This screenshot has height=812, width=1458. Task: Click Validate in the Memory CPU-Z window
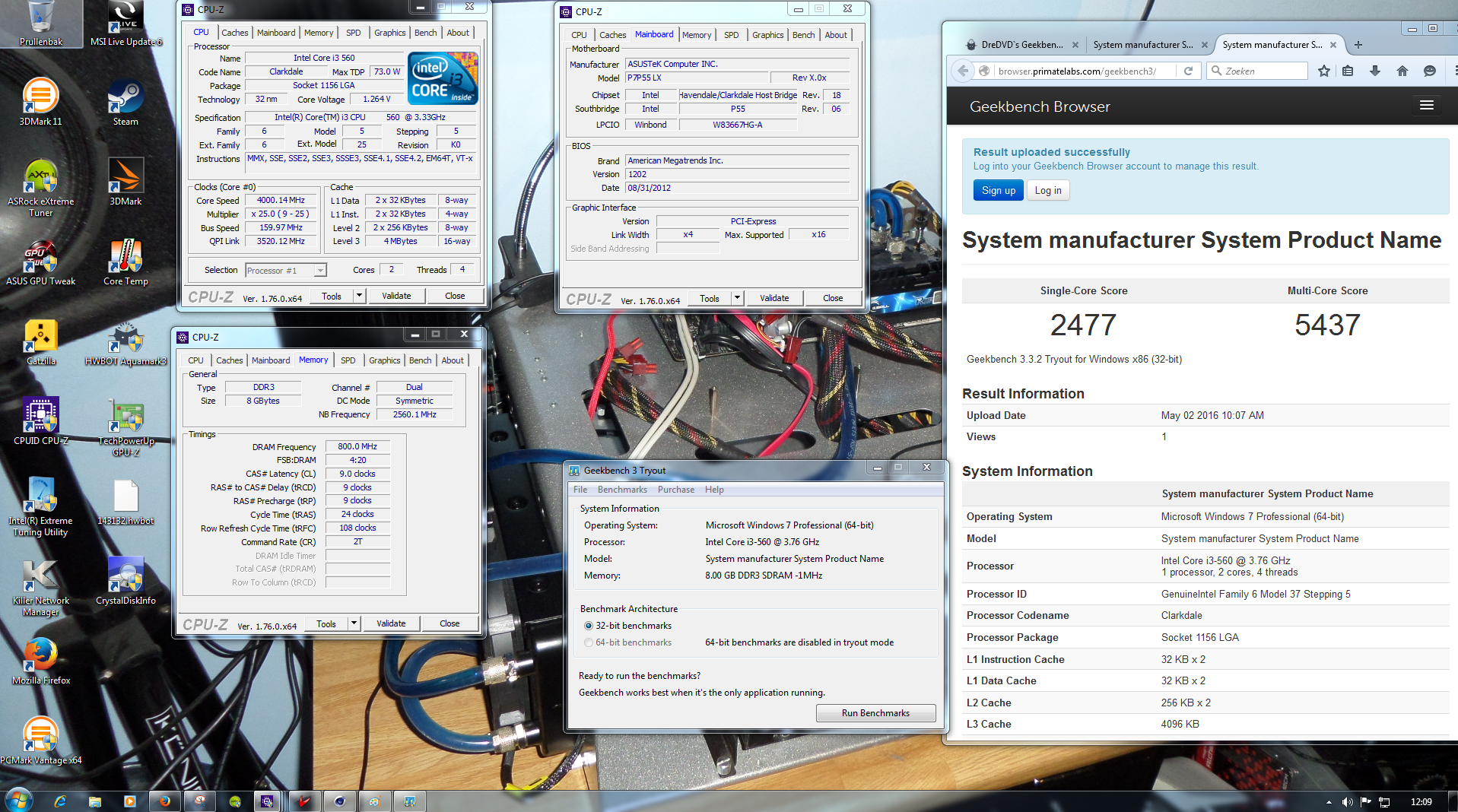click(x=391, y=623)
